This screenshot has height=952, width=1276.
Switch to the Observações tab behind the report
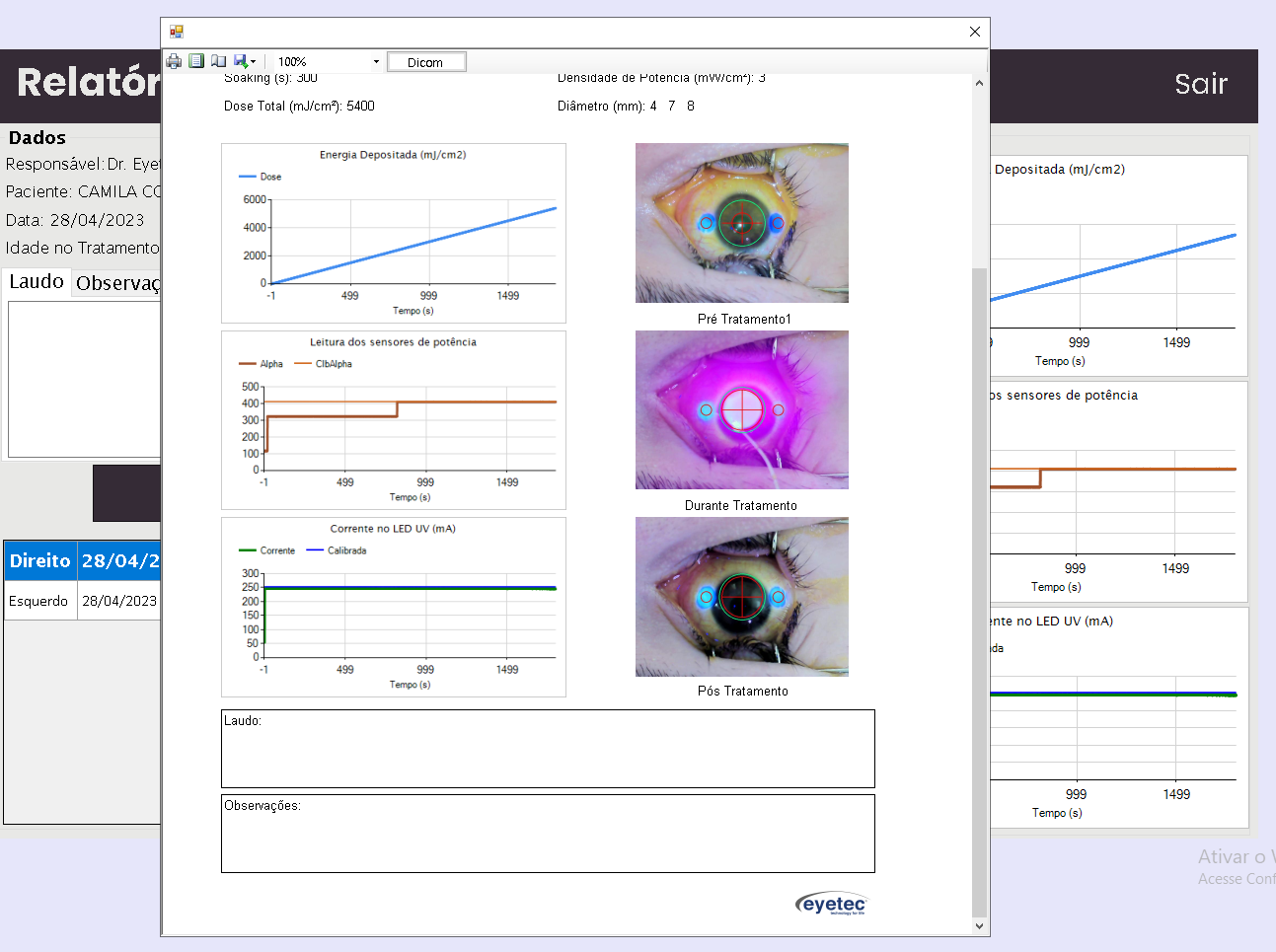(117, 283)
